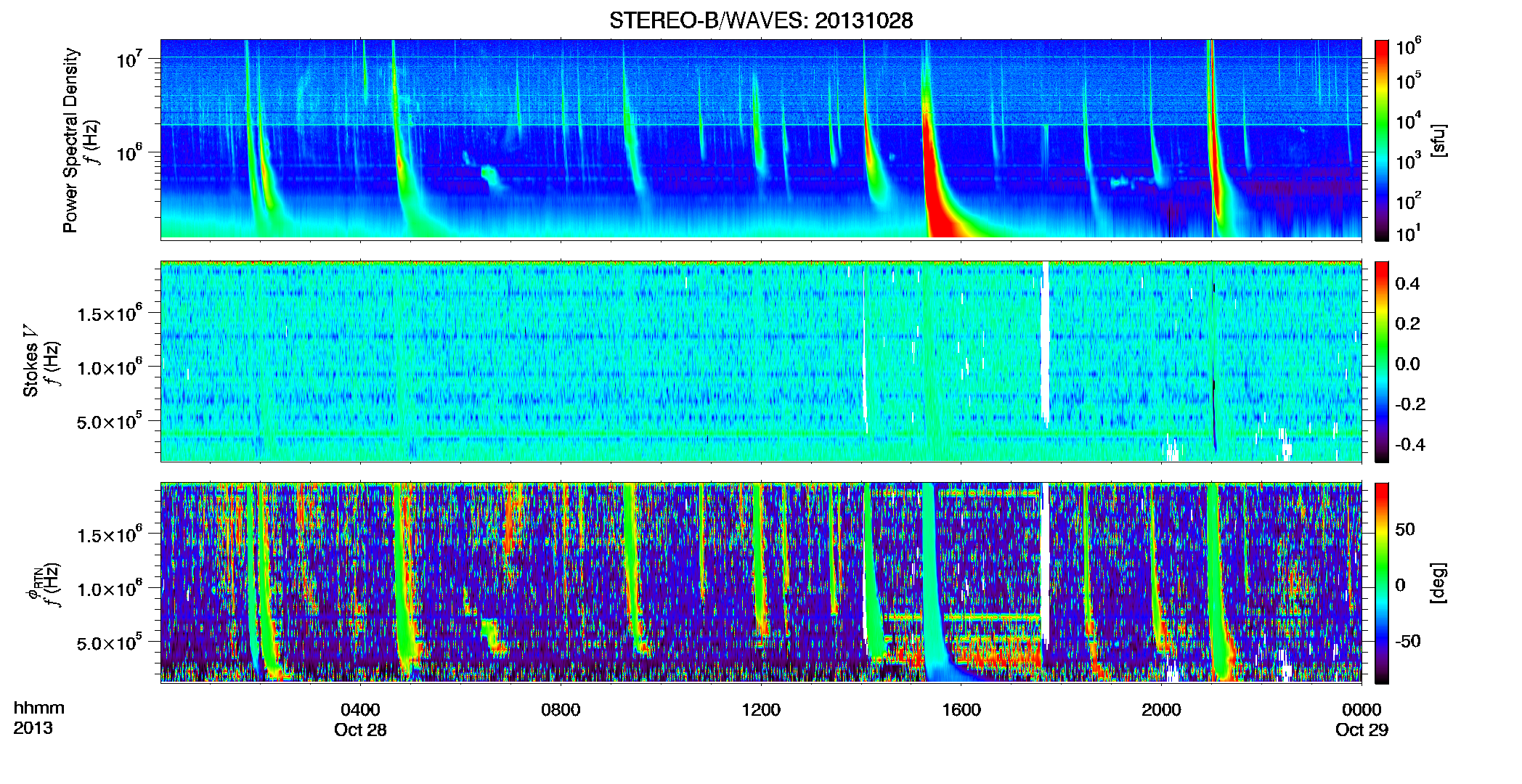Image resolution: width=1522 pixels, height=784 pixels.
Task: Click the plot title STEREO-B/WAVES: 20131028
Action: coord(761,20)
